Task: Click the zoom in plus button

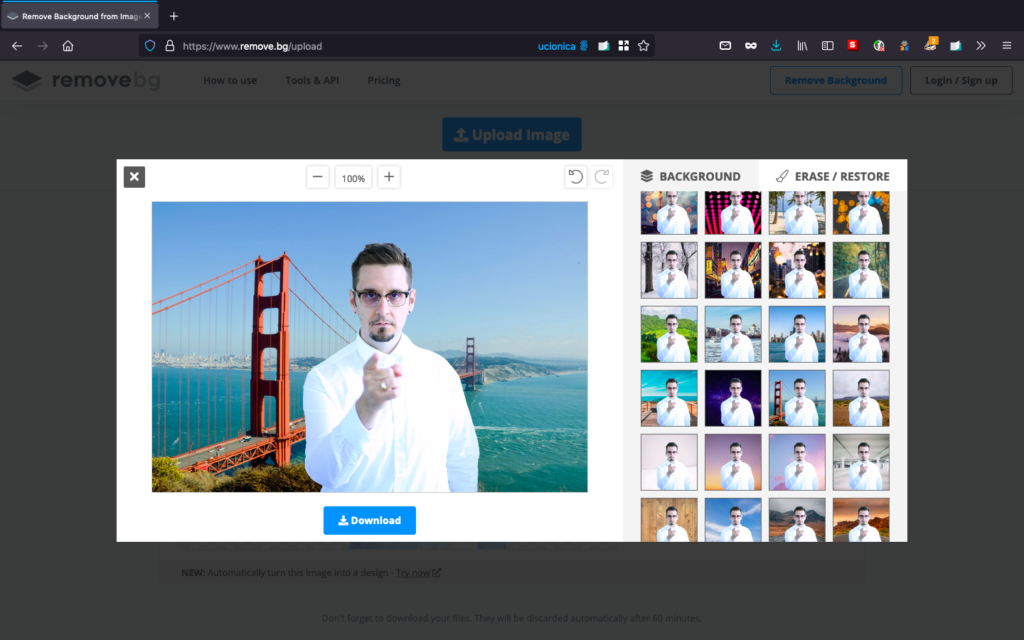Action: 389,177
